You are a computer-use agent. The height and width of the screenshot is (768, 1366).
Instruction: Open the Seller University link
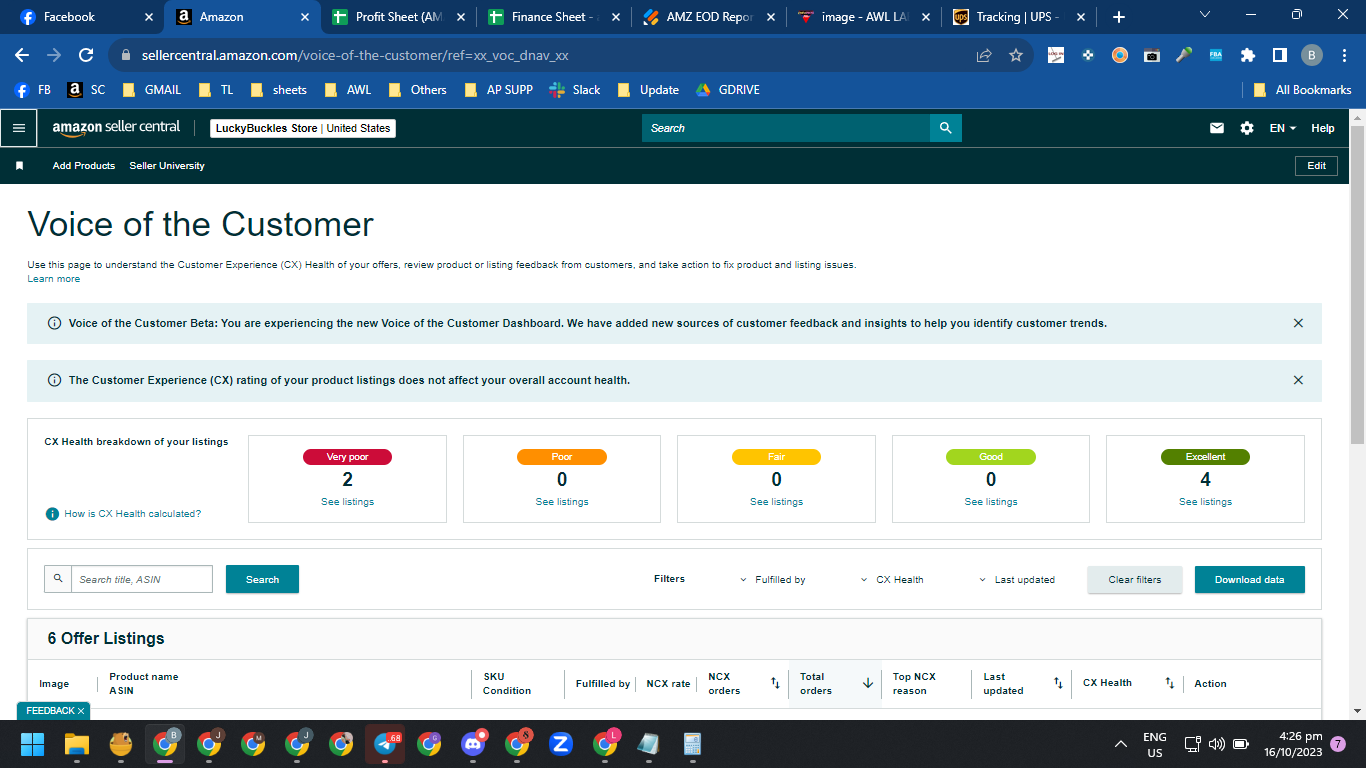pos(167,166)
